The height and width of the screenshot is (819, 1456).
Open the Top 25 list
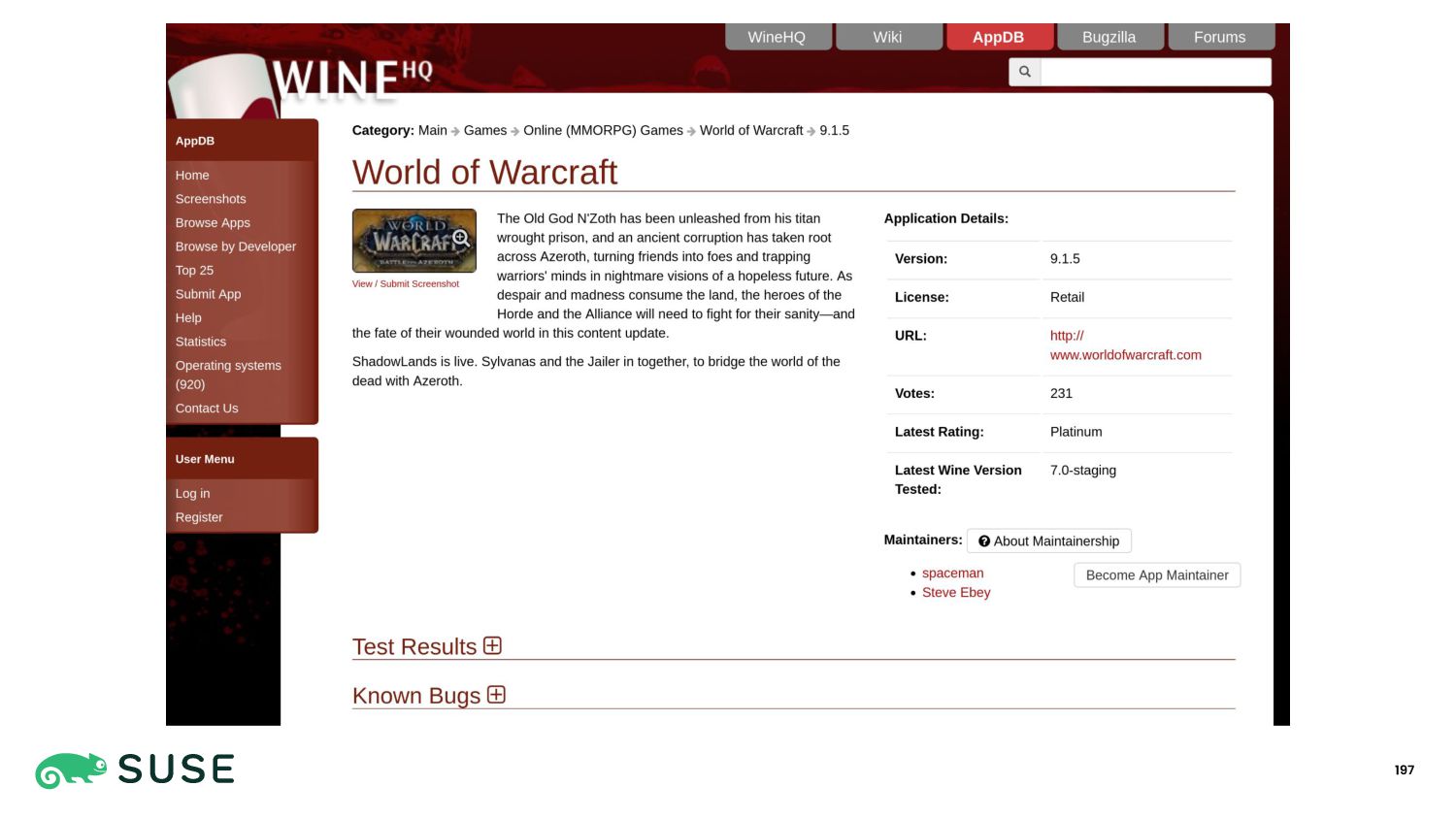tap(194, 271)
